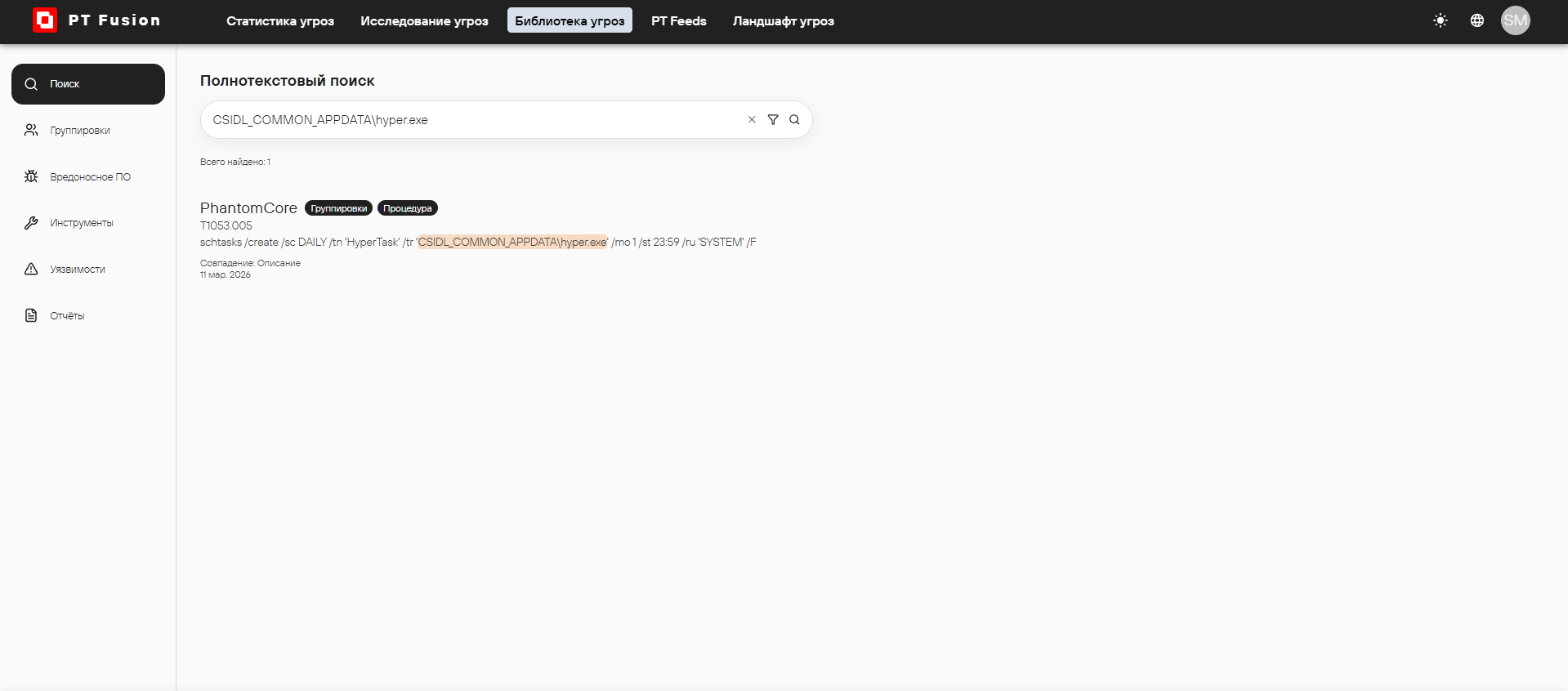This screenshot has width=1568, height=691.
Task: Open Уязвимости section in sidebar
Action: click(x=88, y=270)
